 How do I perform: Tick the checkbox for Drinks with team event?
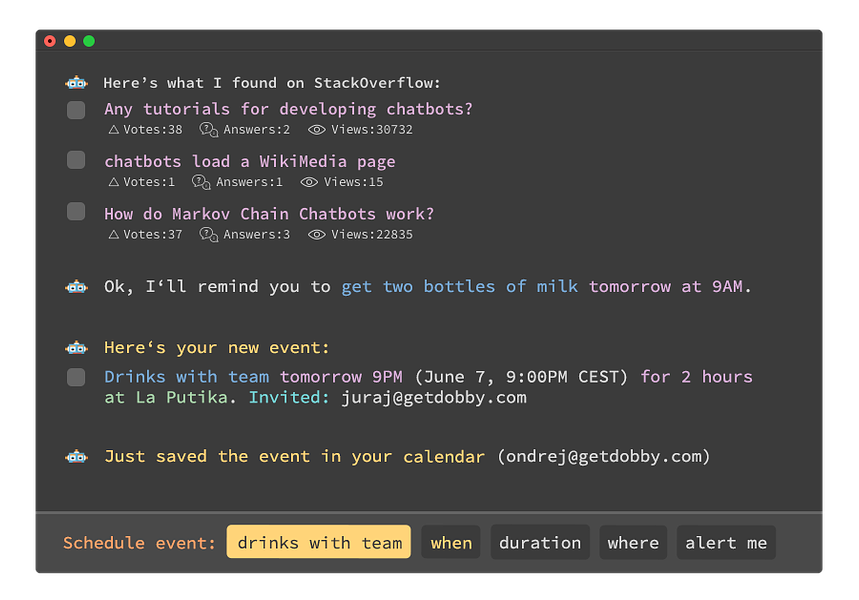(76, 377)
